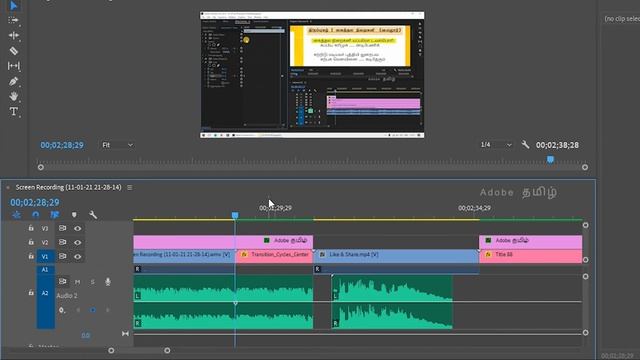This screenshot has height=360, width=640.
Task: Open the 1/4 playback resolution dropdown
Action: 496,144
